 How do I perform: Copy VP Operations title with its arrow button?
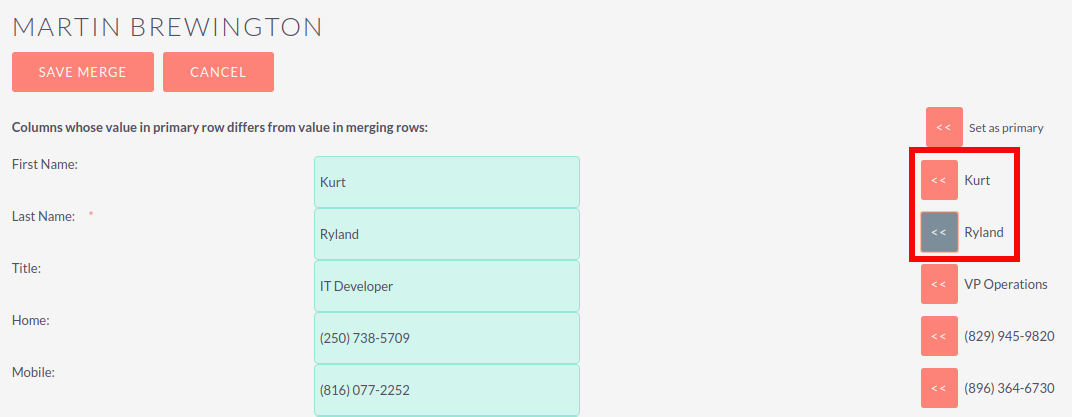939,284
